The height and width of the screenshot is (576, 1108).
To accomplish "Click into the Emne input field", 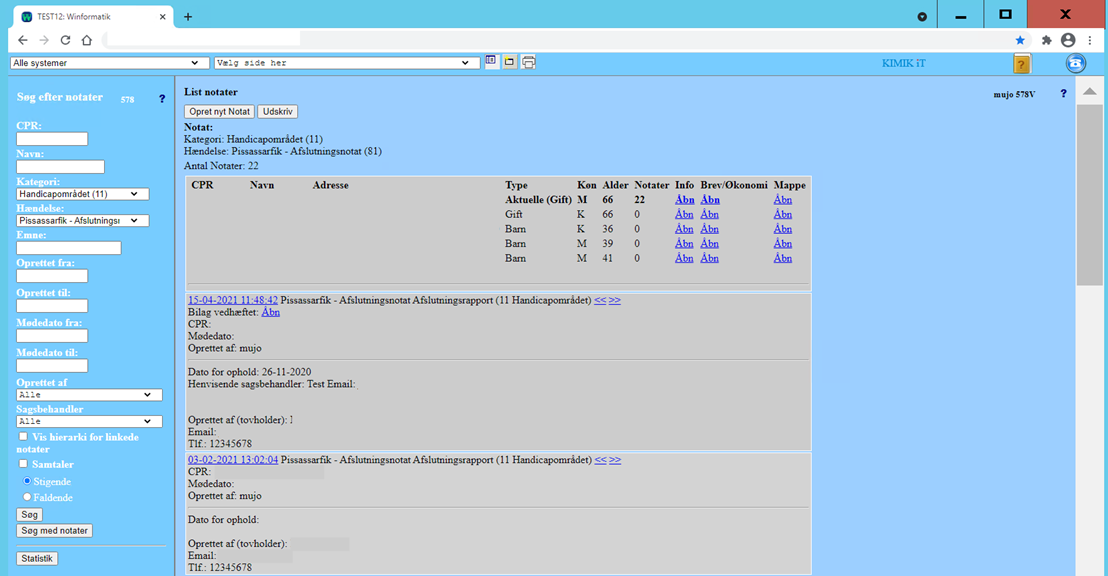I will [69, 248].
